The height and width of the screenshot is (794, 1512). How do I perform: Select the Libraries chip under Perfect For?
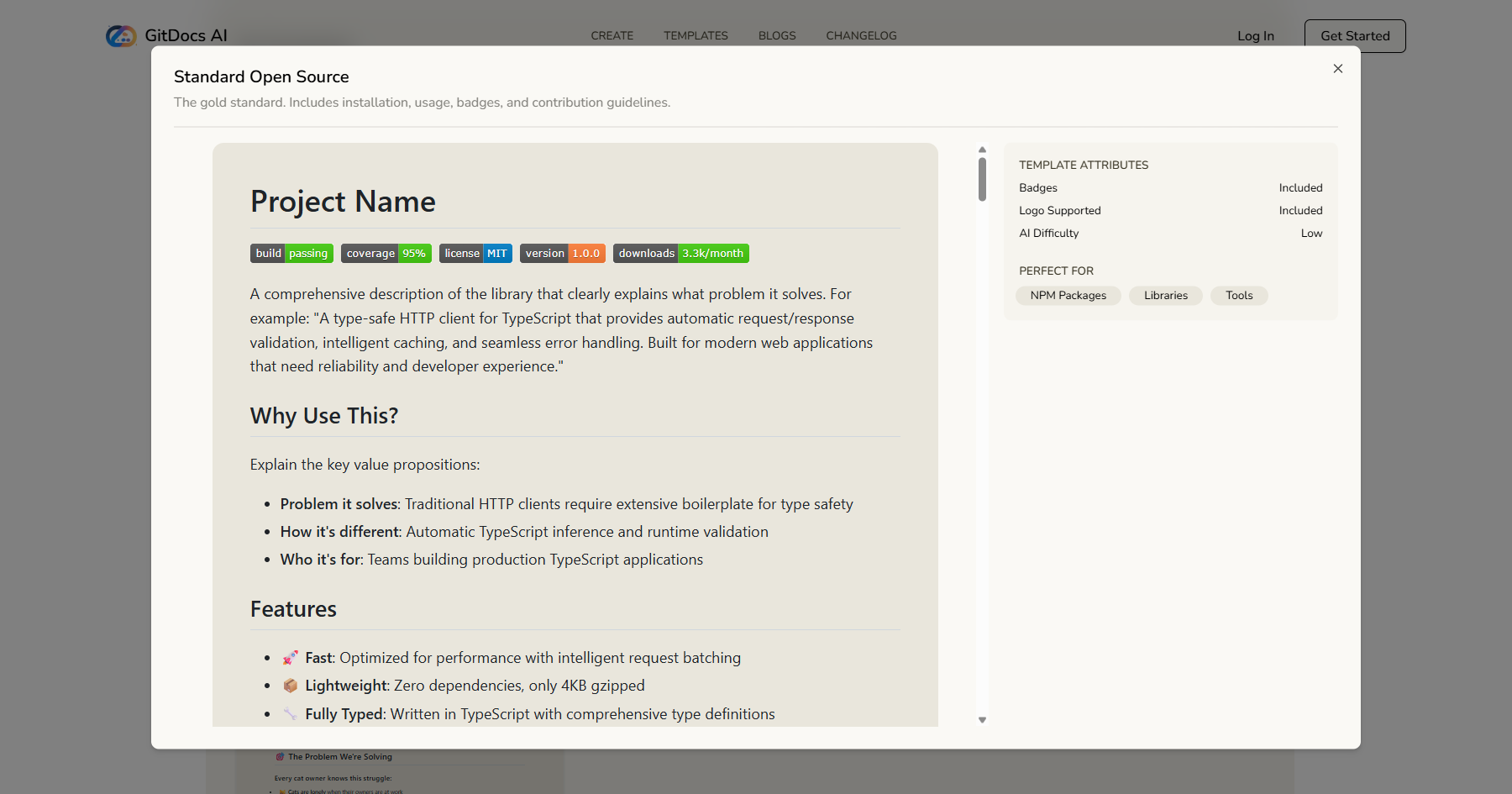click(x=1165, y=295)
